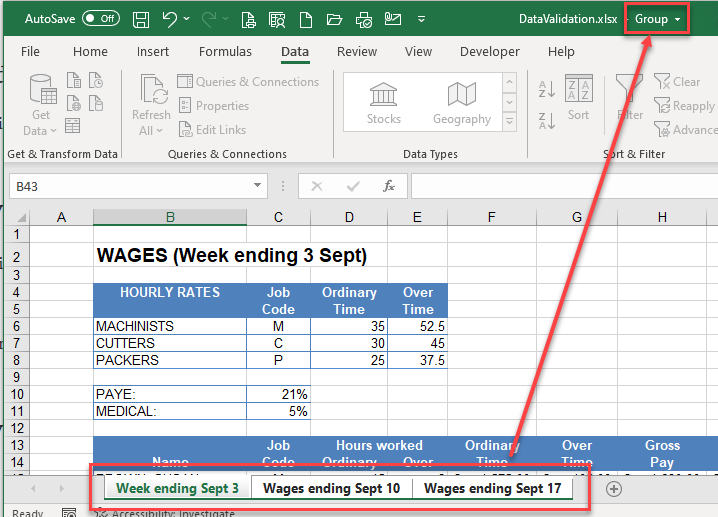Click the Redo arrow icon
This screenshot has height=517, width=718.
point(209,19)
